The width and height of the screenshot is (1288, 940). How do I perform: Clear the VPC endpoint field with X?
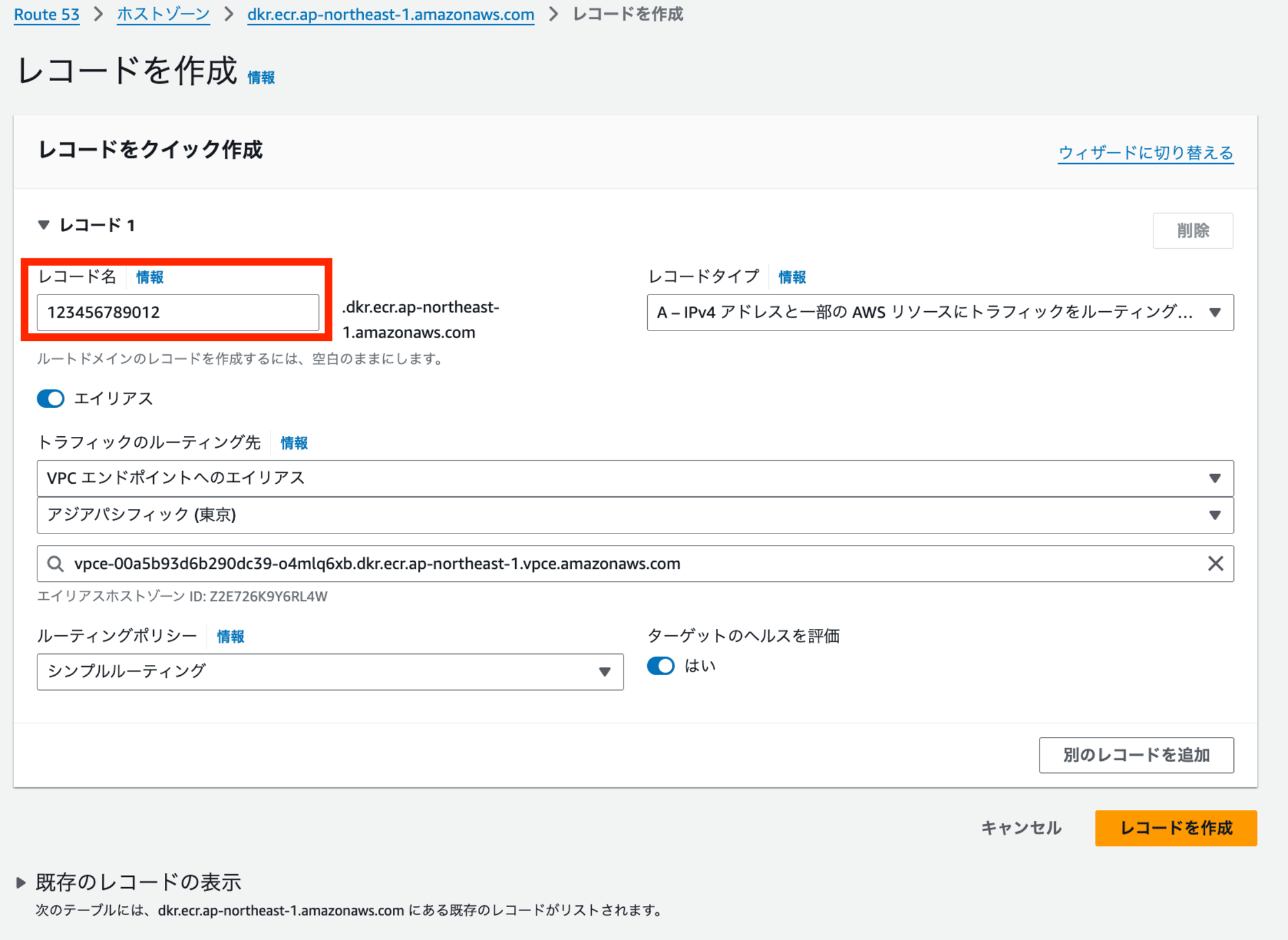[1215, 564]
